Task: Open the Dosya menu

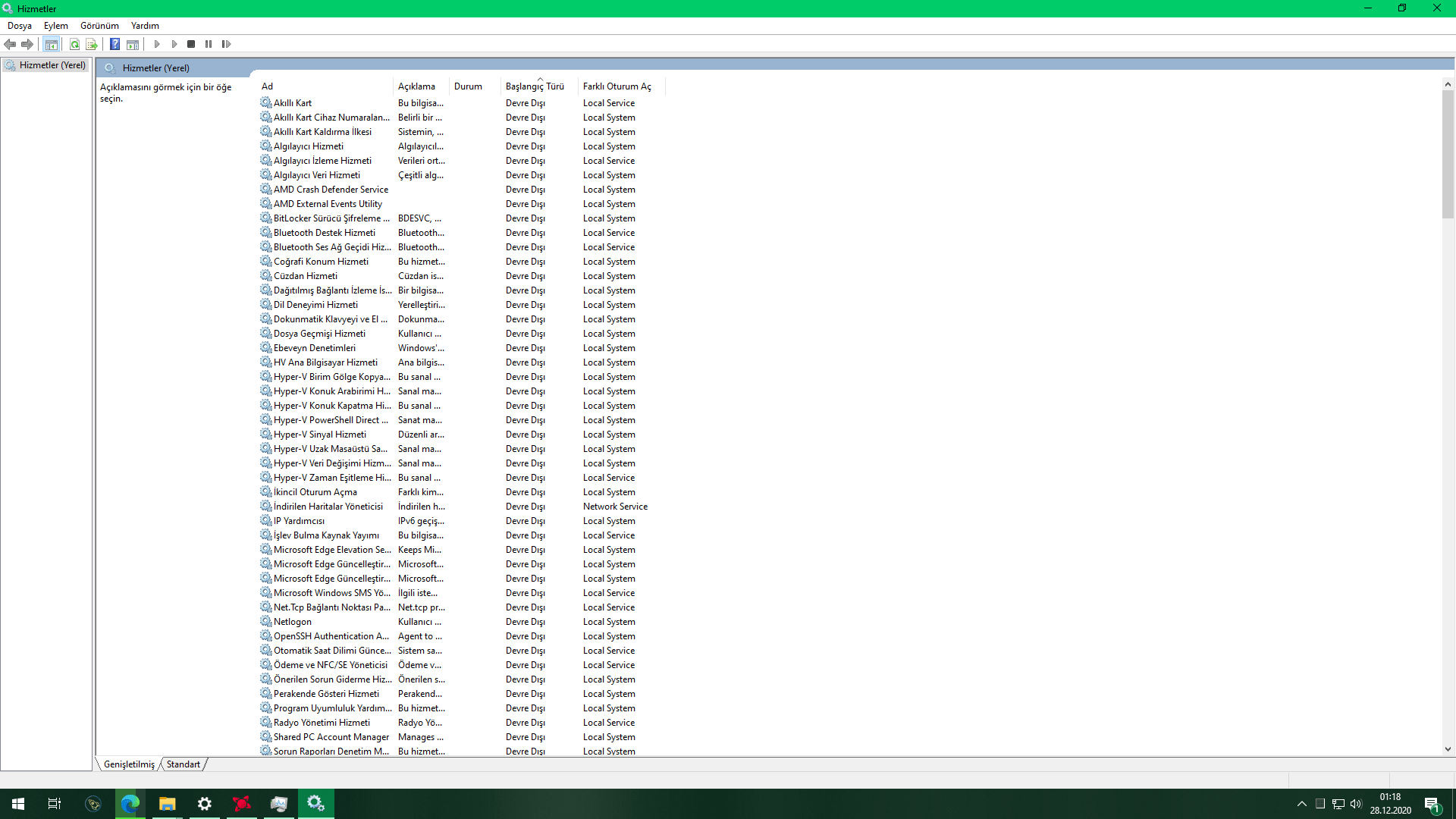Action: click(20, 26)
